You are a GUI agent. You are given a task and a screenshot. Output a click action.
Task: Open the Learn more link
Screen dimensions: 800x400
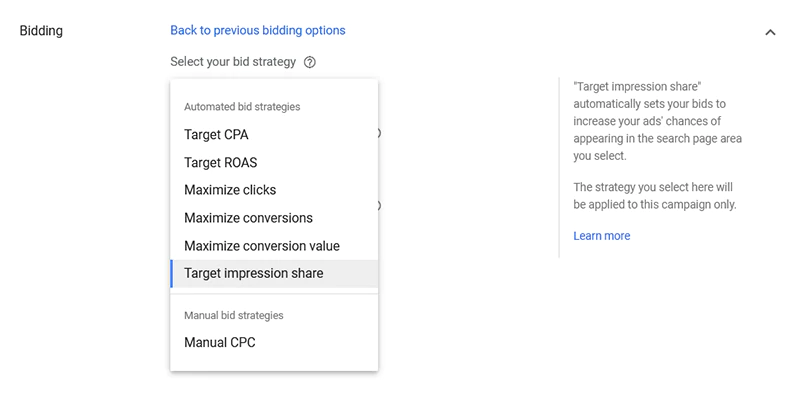pyautogui.click(x=602, y=236)
